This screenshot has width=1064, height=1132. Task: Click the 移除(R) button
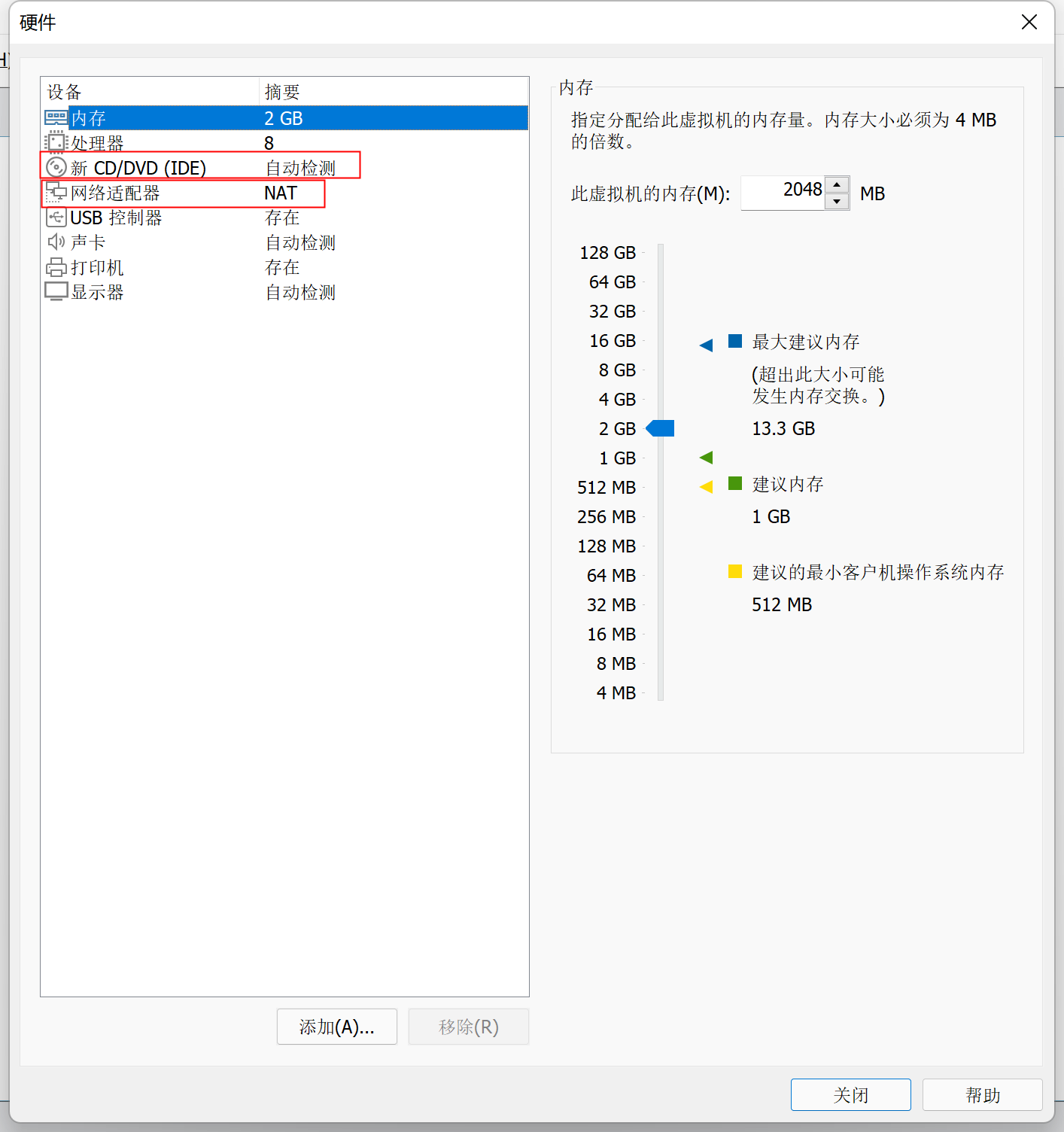[468, 1027]
